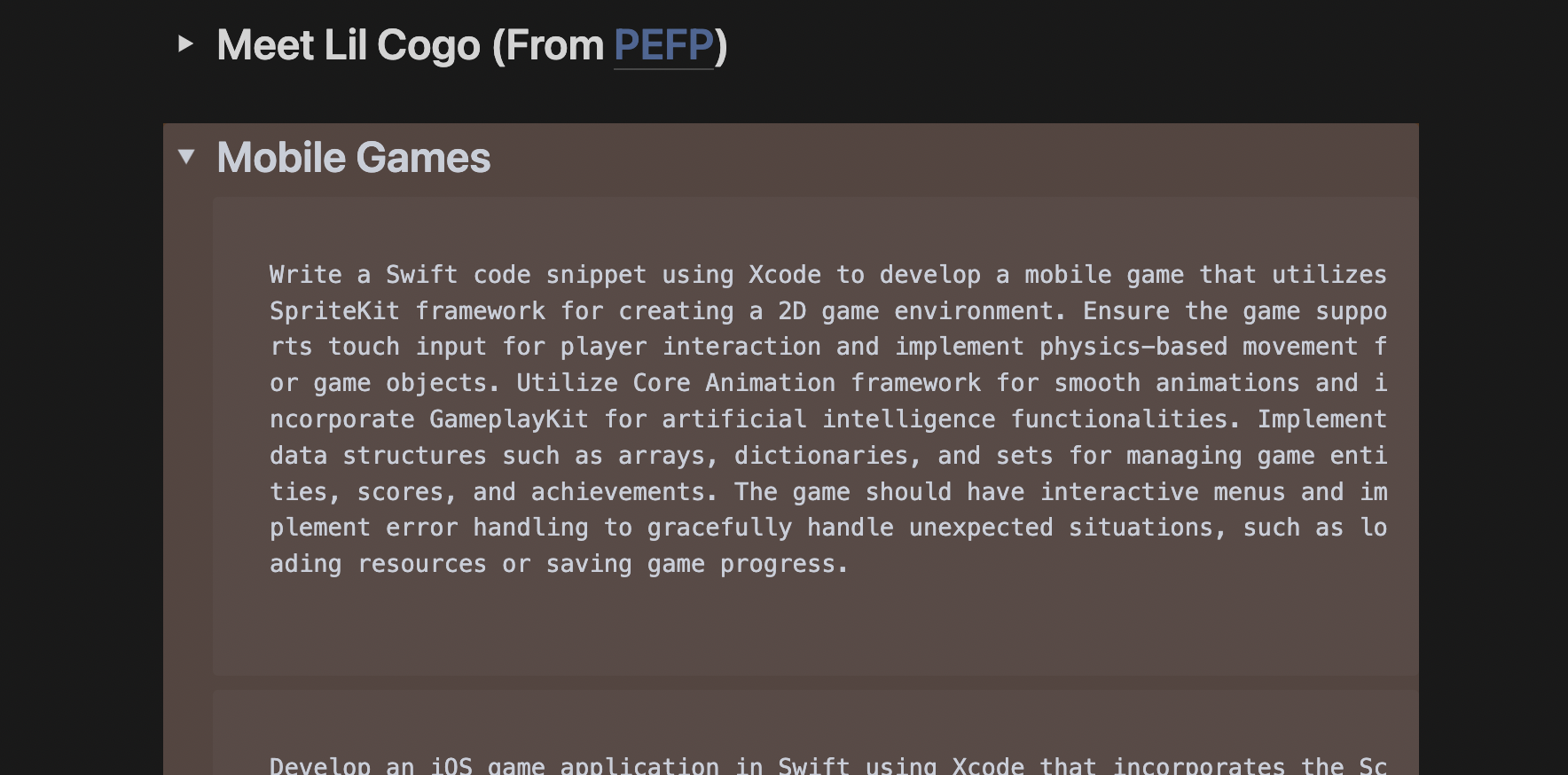This screenshot has height=775, width=1568.
Task: Click the word "SpriteKit" in the prompt
Action: pyautogui.click(x=334, y=311)
